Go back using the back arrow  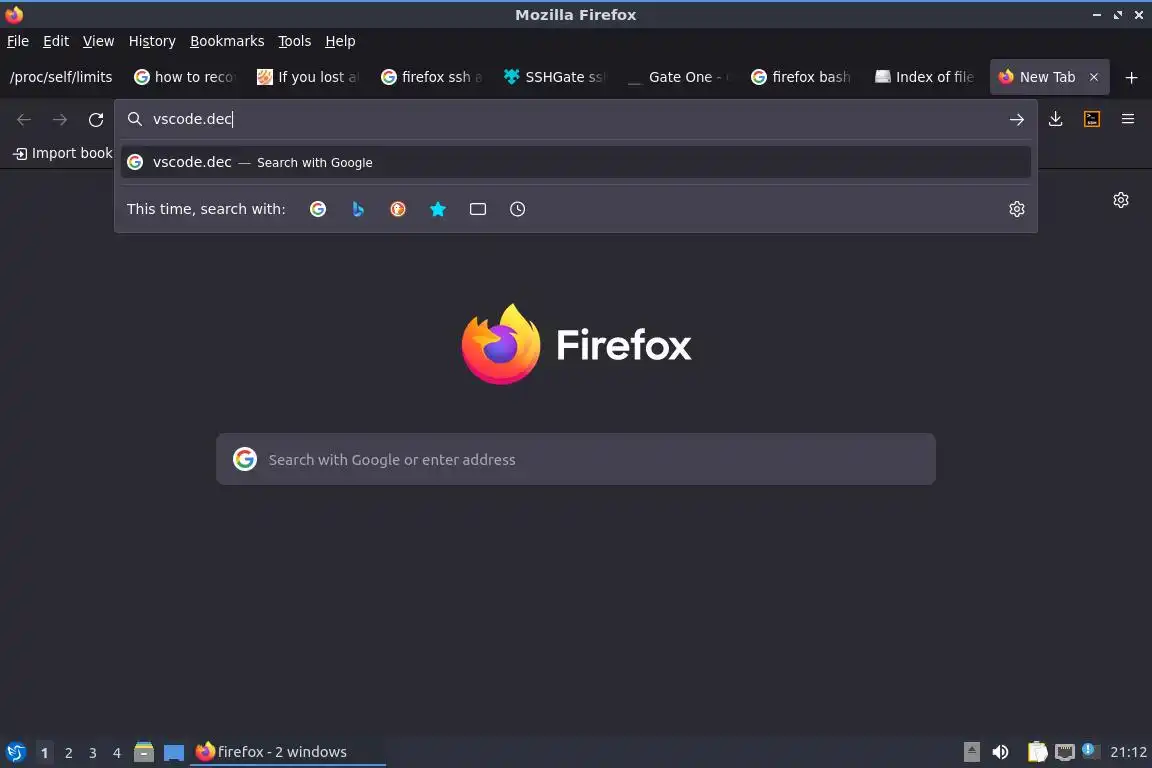pyautogui.click(x=24, y=120)
